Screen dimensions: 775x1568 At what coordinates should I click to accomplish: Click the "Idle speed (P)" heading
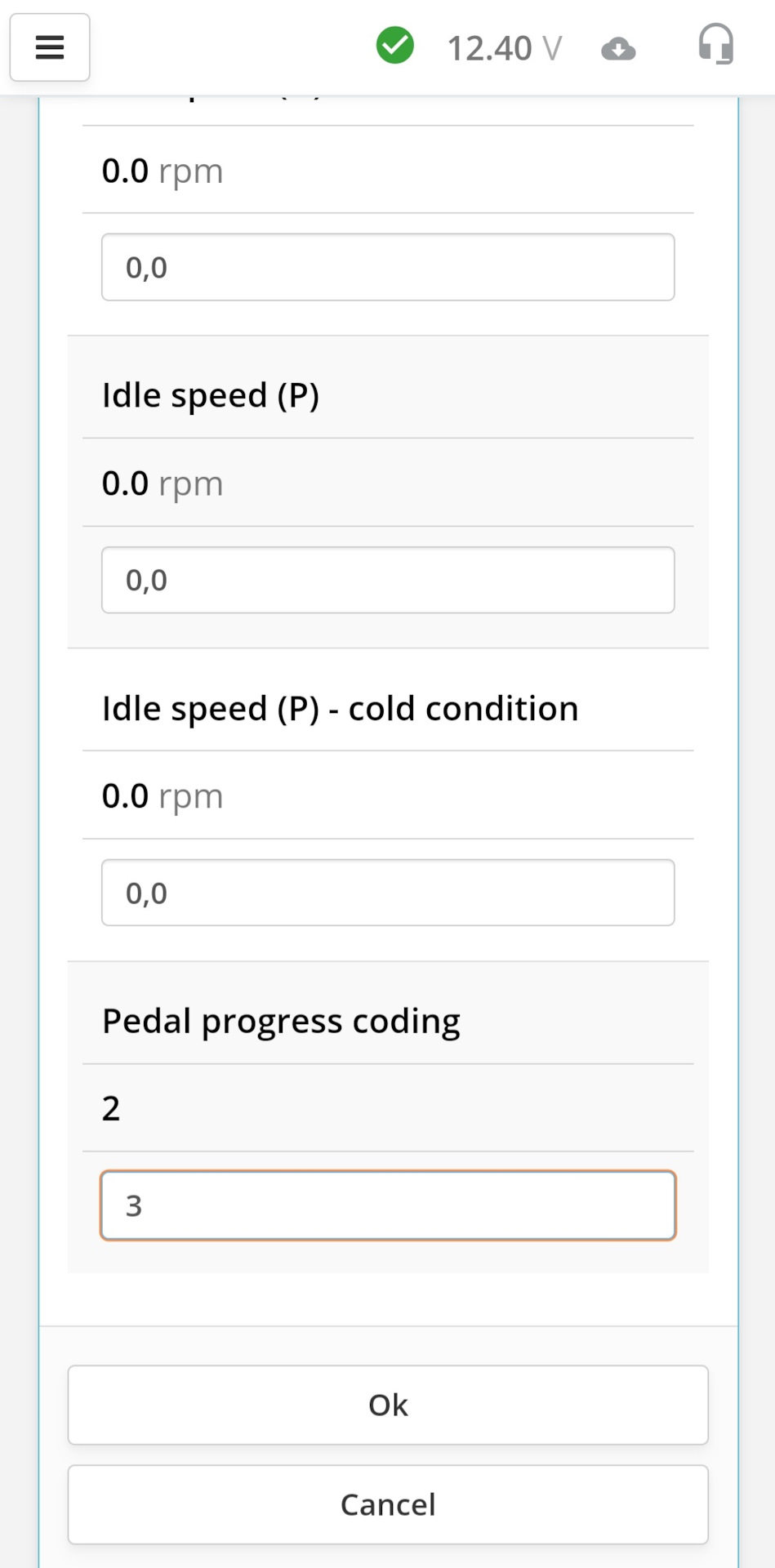[x=211, y=395]
